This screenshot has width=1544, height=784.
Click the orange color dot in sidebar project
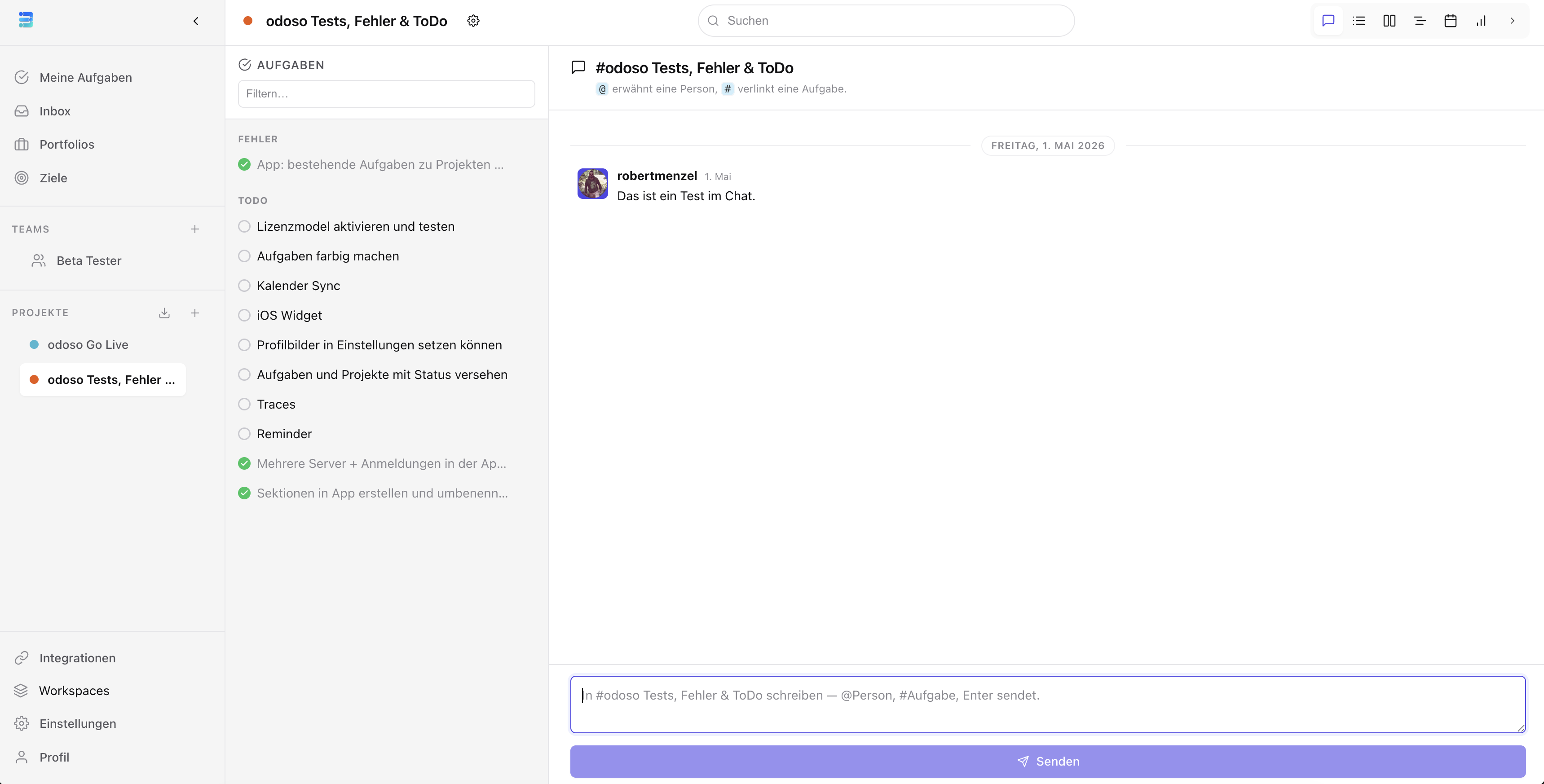pos(34,379)
